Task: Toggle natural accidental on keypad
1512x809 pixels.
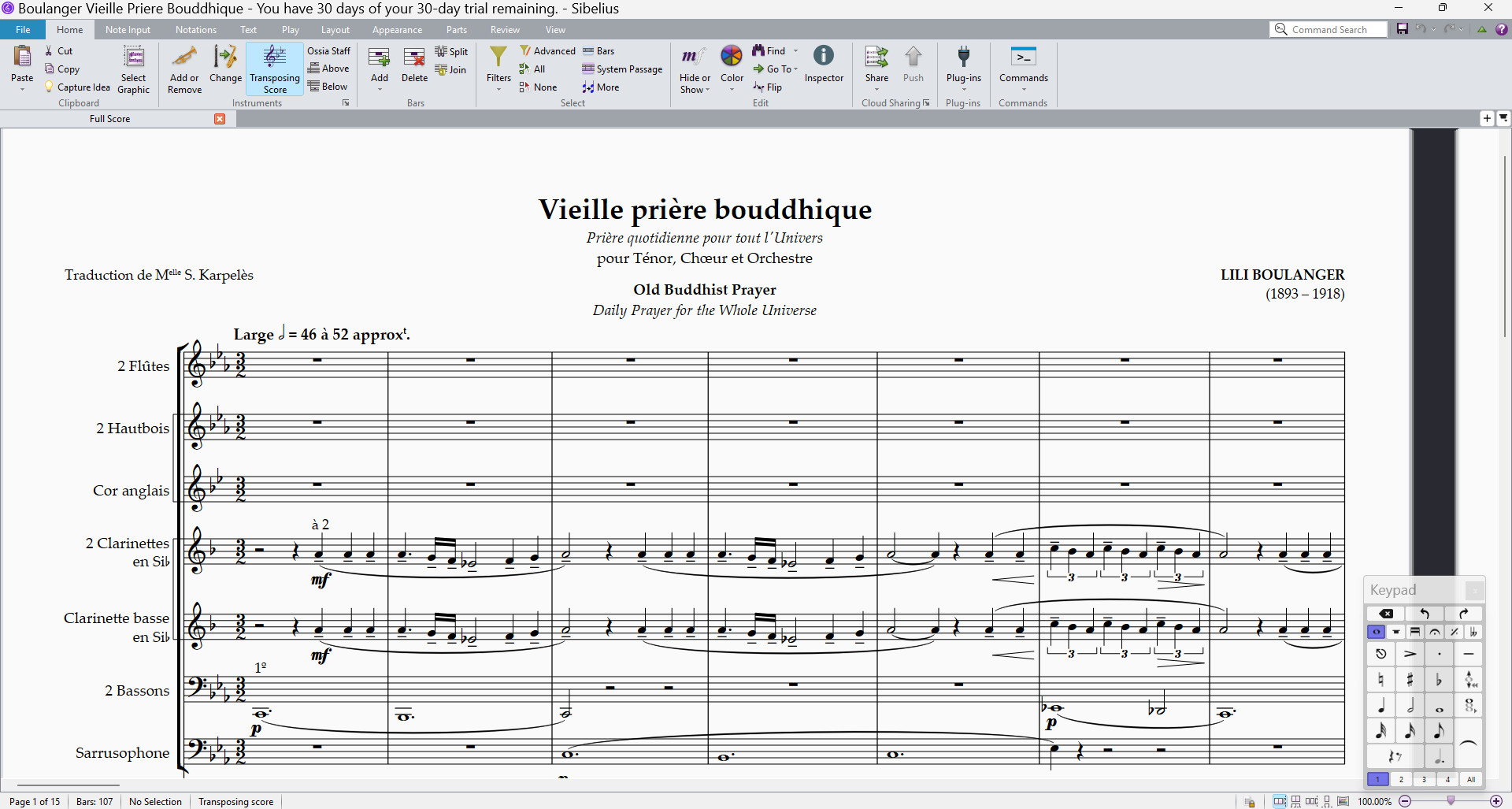Action: point(1380,680)
